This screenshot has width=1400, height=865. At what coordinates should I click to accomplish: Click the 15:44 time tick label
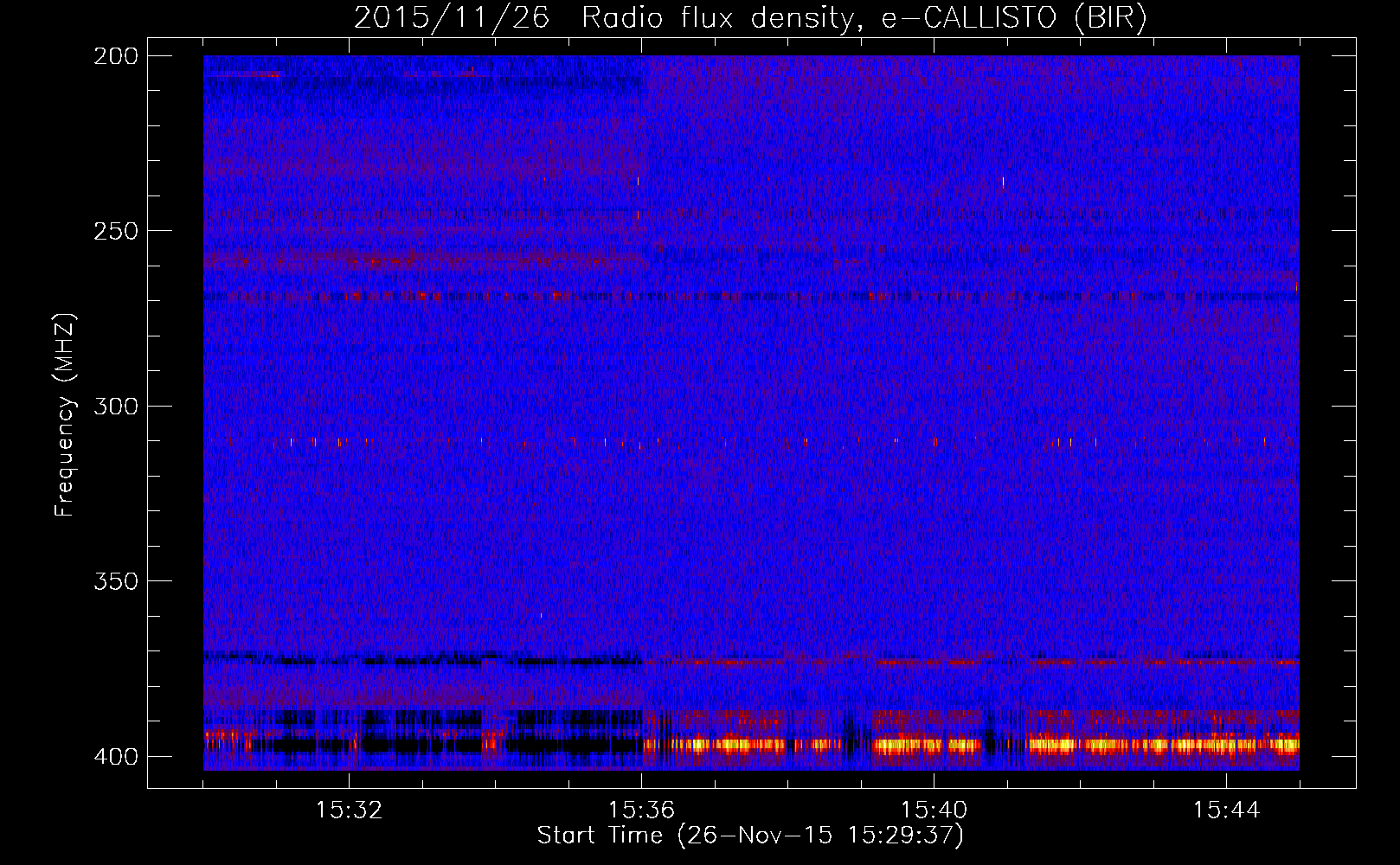(1227, 811)
